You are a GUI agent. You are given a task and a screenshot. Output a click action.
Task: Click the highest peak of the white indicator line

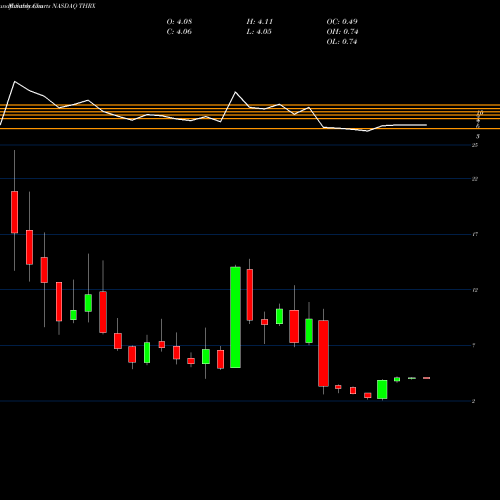coord(15,81)
